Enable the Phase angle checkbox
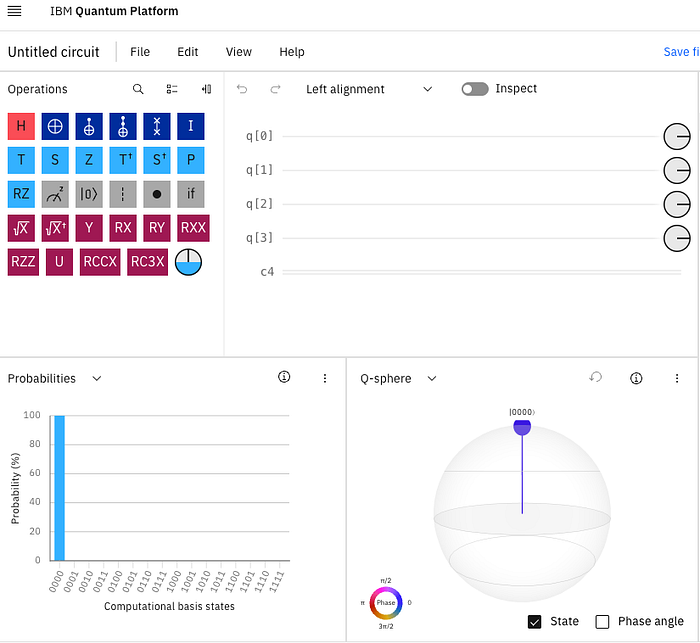Screen dimensions: 700x643 pyautogui.click(x=602, y=622)
